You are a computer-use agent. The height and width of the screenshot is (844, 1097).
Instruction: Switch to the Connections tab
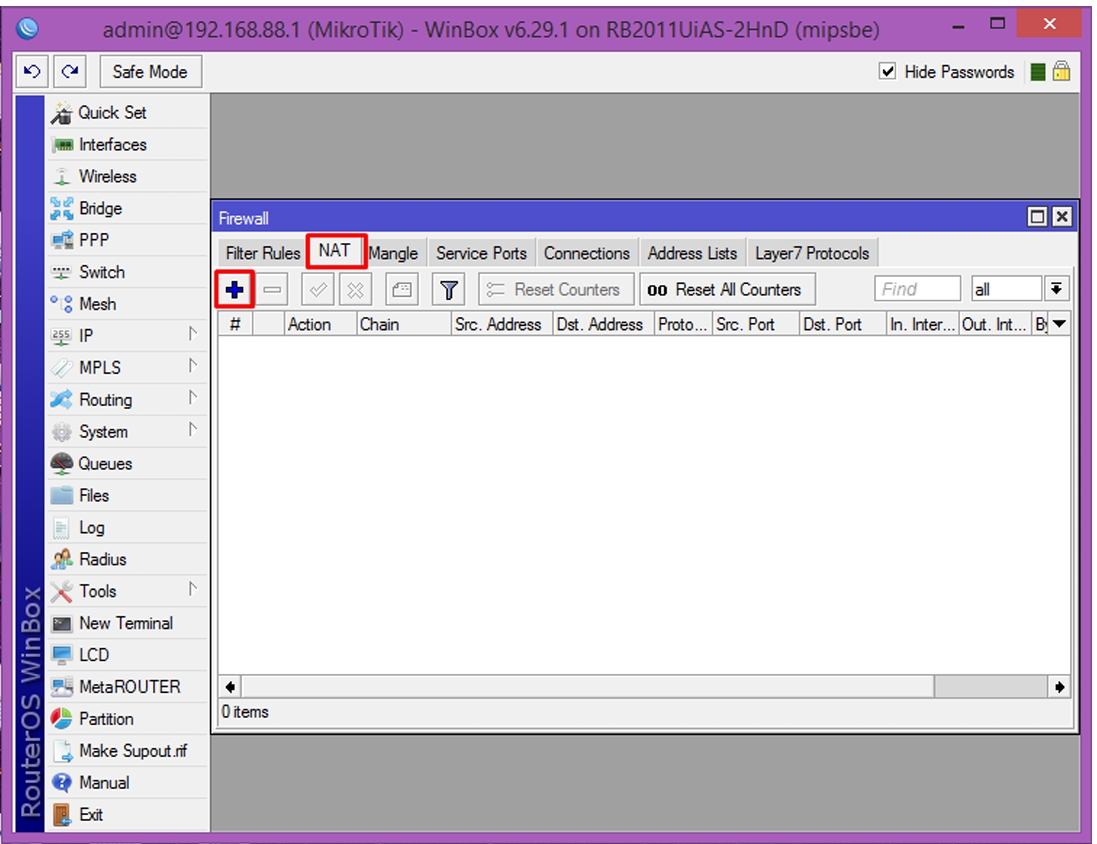(587, 253)
